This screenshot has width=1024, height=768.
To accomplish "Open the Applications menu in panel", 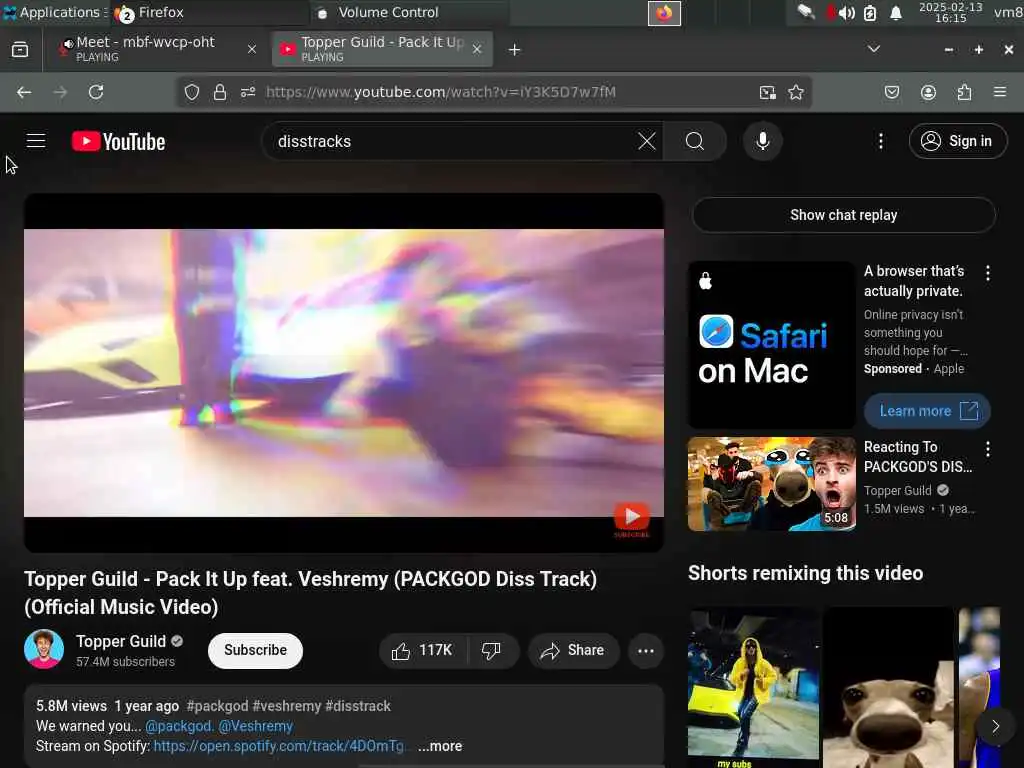I will point(54,12).
